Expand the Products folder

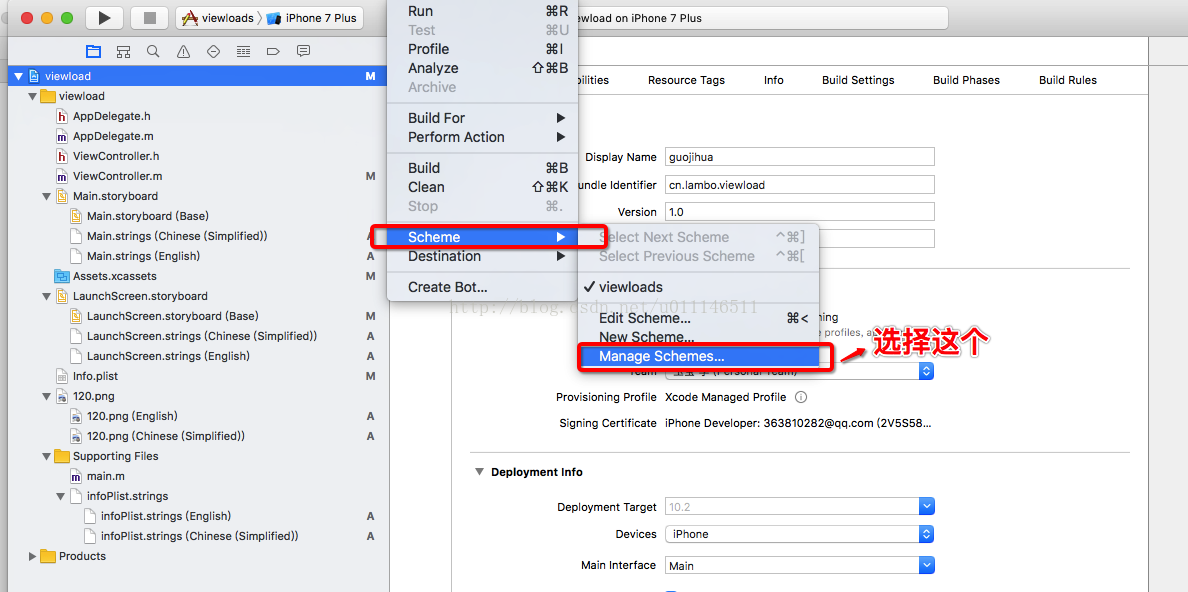coord(32,556)
